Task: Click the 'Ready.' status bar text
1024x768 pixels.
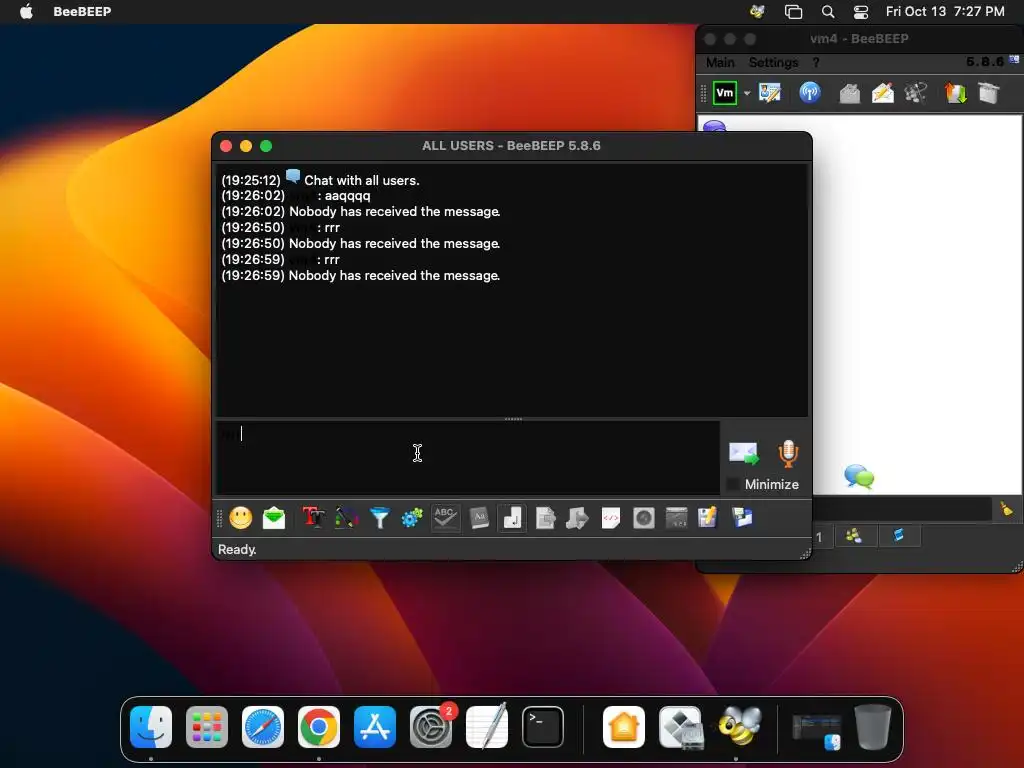Action: coord(237,550)
